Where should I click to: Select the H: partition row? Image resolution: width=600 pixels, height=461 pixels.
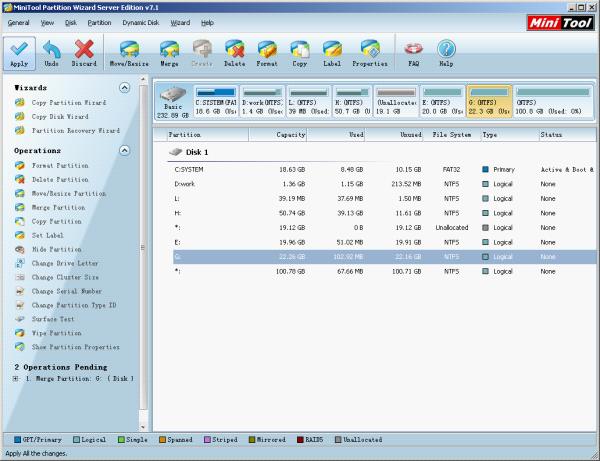click(383, 213)
